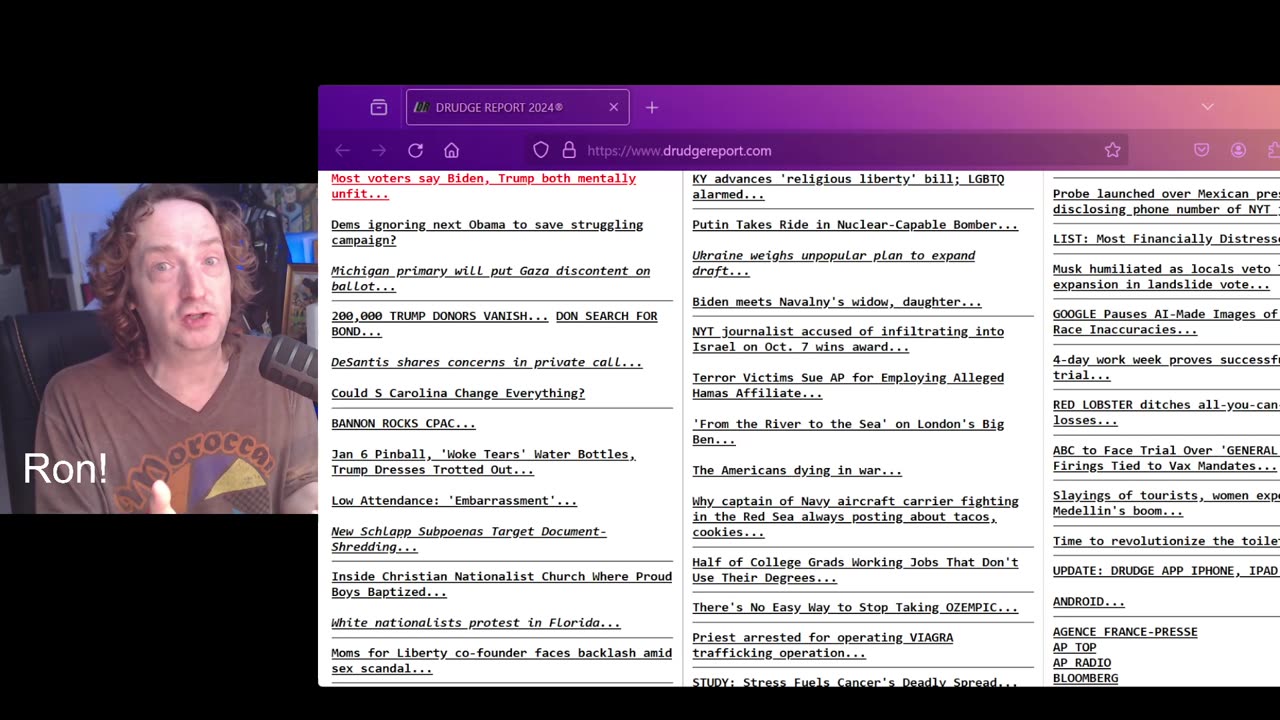Click the browser forward arrow
The height and width of the screenshot is (720, 1280).
(379, 150)
